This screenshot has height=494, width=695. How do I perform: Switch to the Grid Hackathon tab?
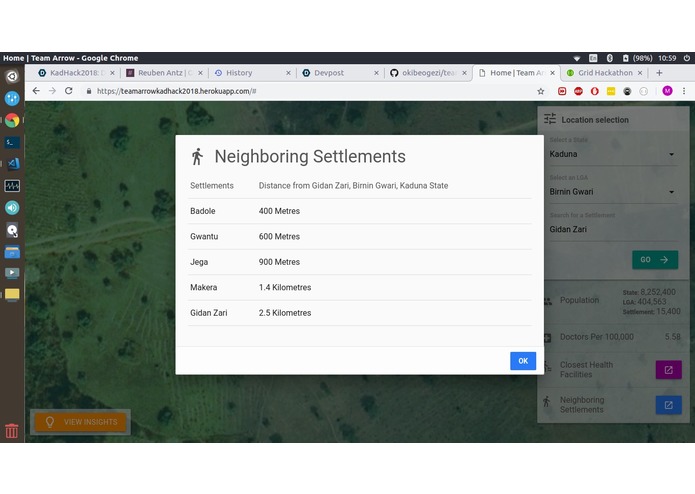[x=604, y=73]
